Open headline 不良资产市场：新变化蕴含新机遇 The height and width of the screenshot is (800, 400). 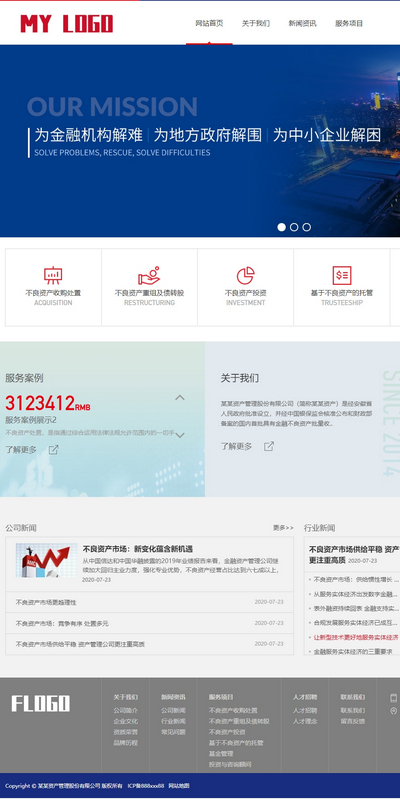138,549
